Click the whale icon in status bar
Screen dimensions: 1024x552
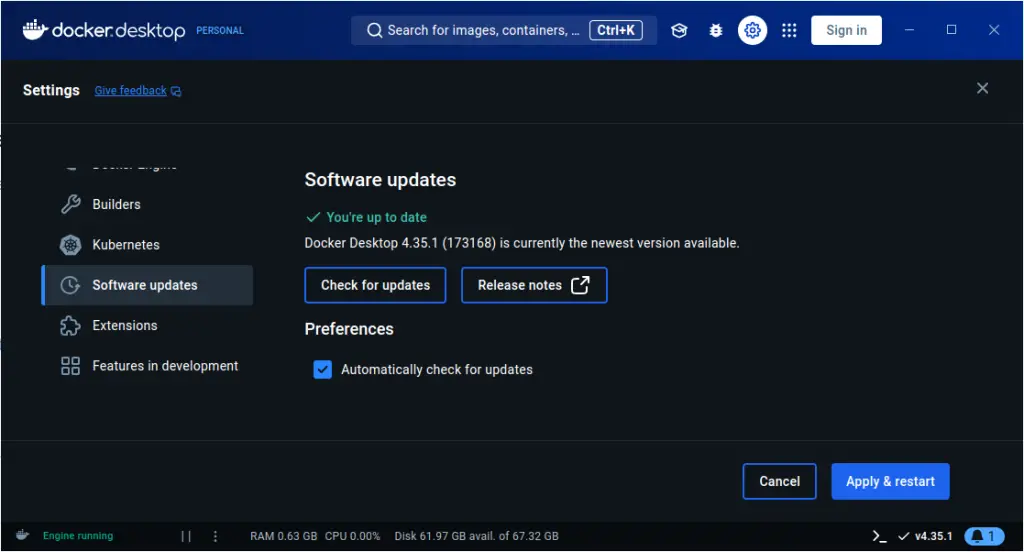22,535
